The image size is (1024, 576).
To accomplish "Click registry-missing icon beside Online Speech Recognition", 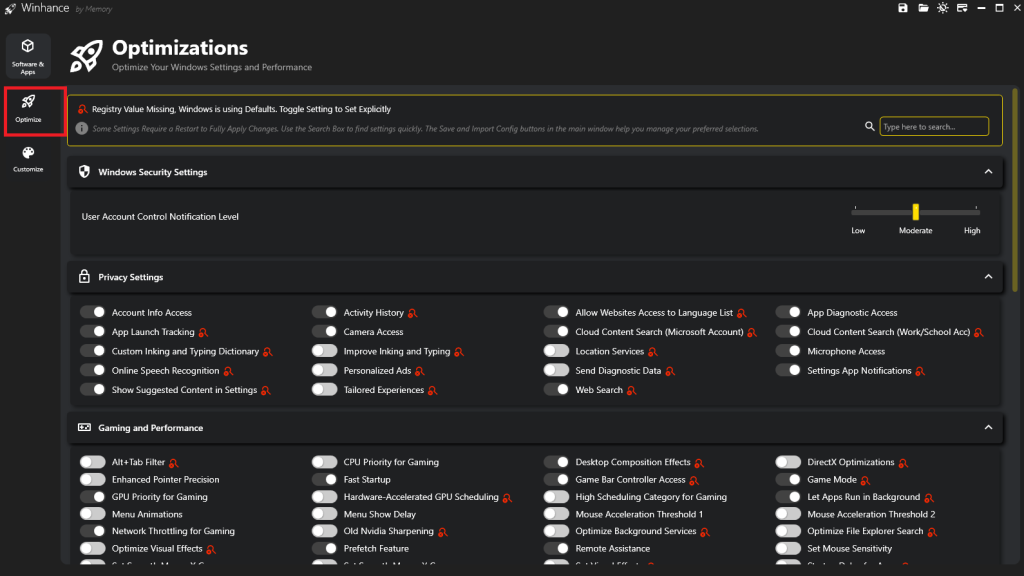I will click(x=228, y=371).
